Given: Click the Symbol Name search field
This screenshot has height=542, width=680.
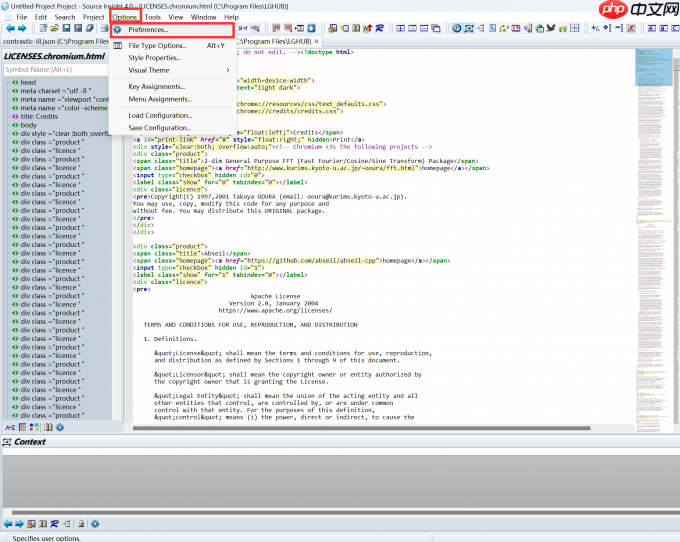Looking at the screenshot, I should coord(54,70).
